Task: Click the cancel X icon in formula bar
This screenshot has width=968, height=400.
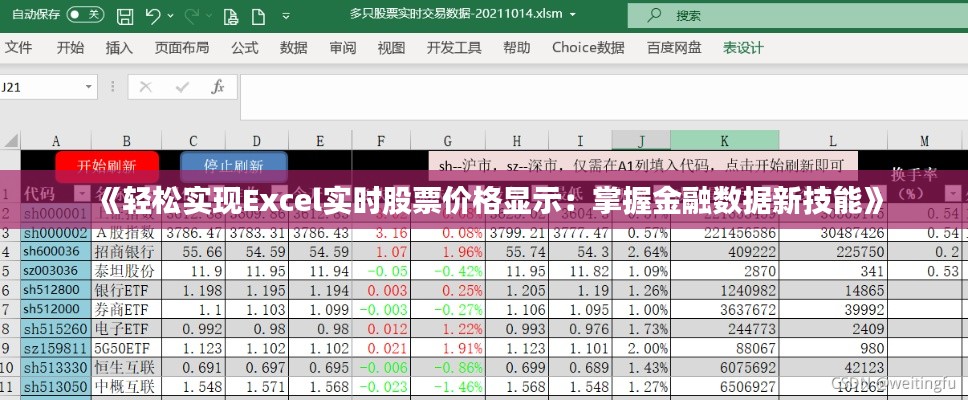Action: tap(146, 87)
